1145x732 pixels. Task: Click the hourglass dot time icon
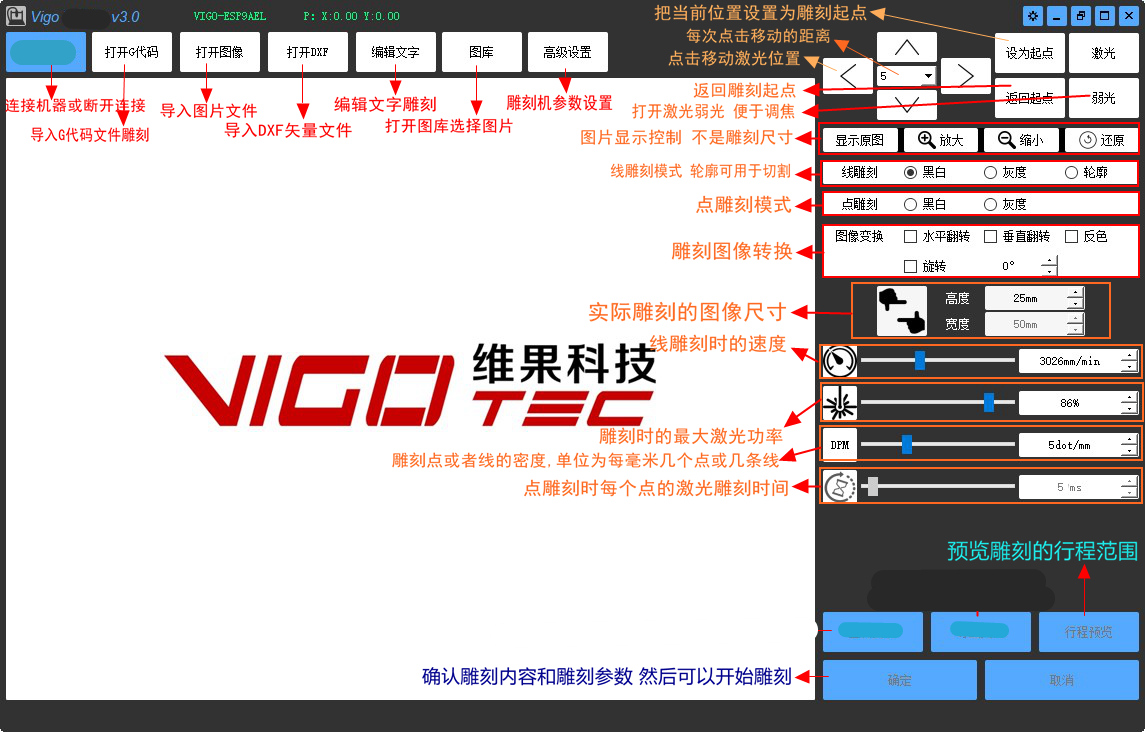pyautogui.click(x=840, y=487)
